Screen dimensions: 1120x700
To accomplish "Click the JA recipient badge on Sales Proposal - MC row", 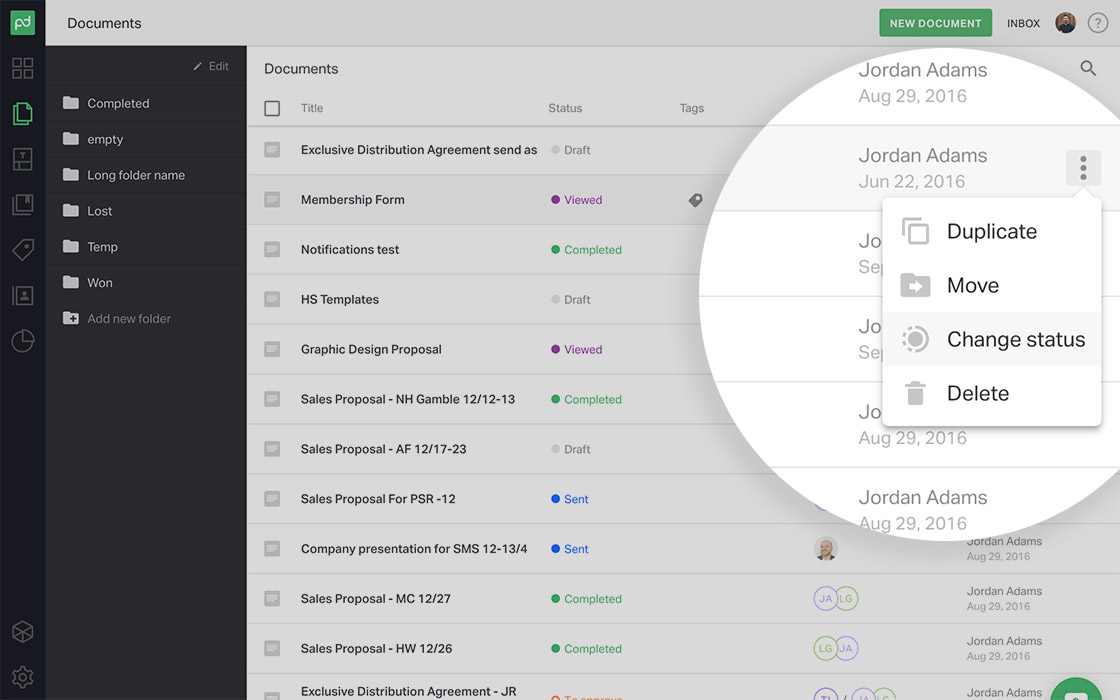I will coord(825,599).
